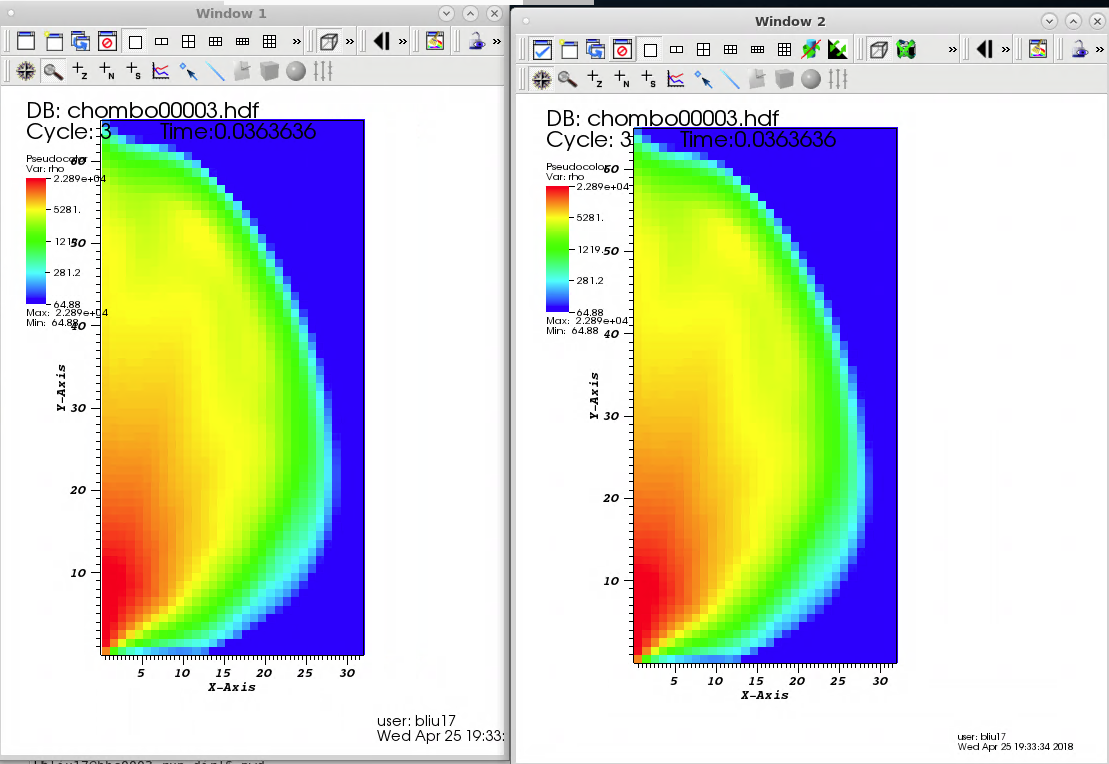Click the green X icon in Window 2
Screen dimensions: 1109x764
pos(906,50)
